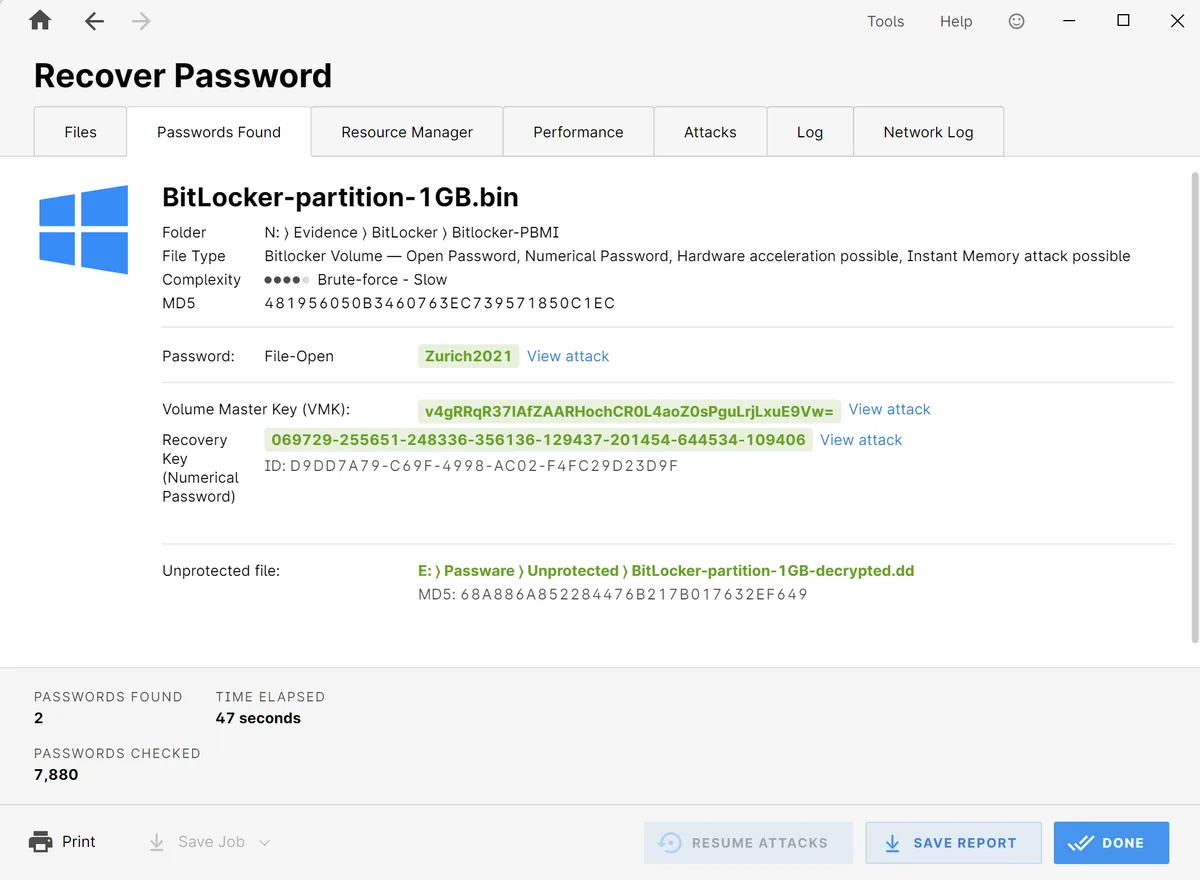
Task: Click the Print button label
Action: click(x=79, y=842)
